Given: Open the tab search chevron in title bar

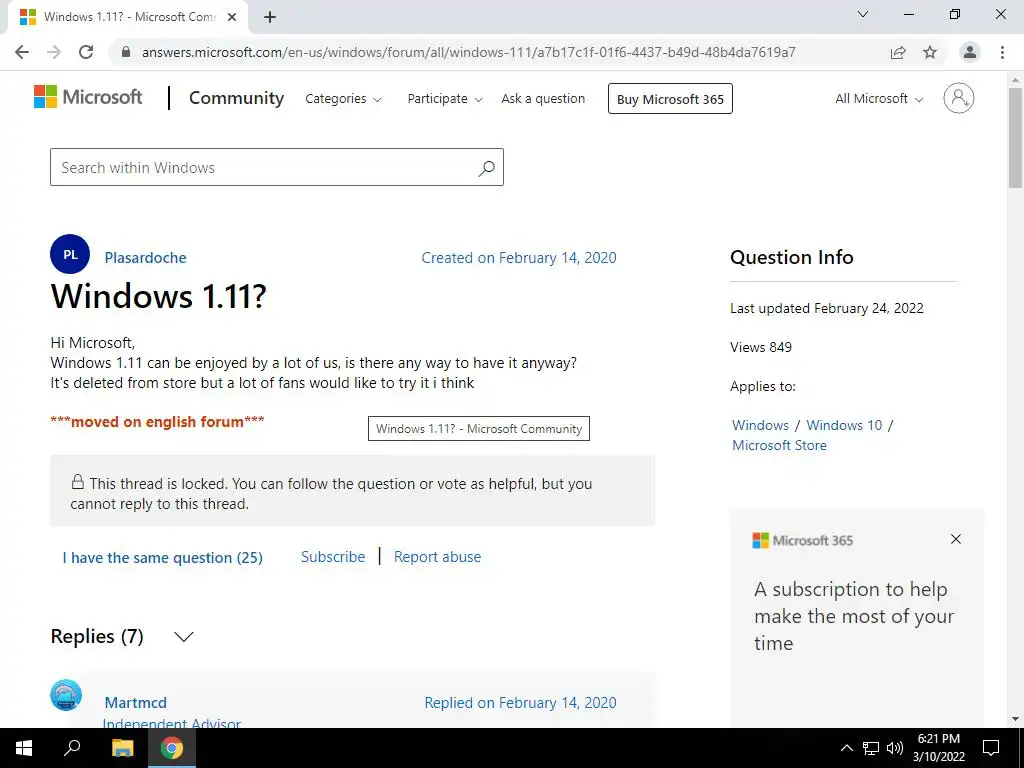Looking at the screenshot, I should pyautogui.click(x=863, y=14).
